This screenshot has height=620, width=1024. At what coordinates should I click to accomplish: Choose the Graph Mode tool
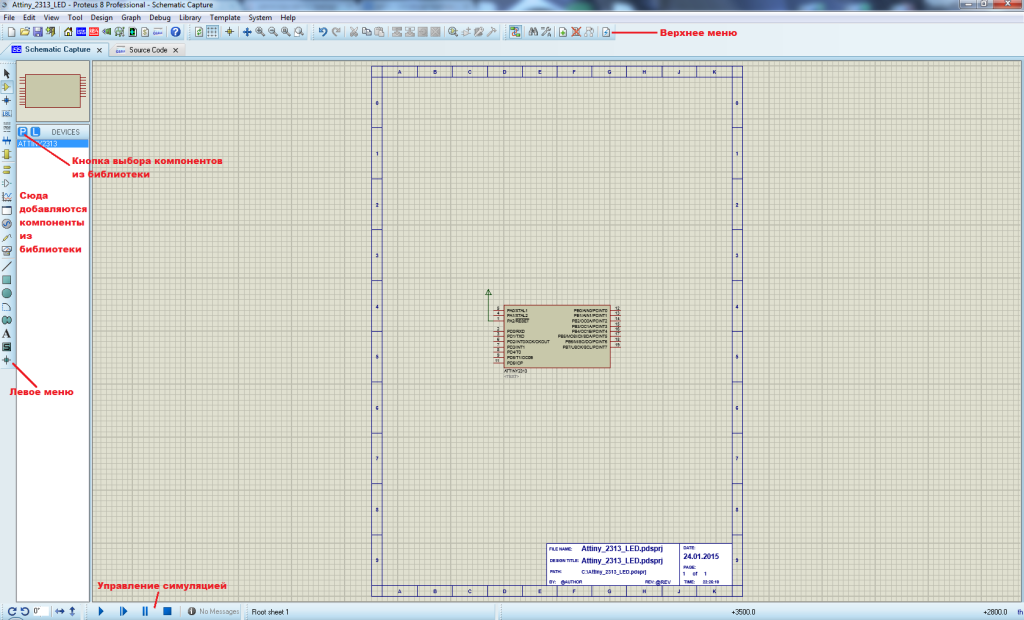coord(7,197)
